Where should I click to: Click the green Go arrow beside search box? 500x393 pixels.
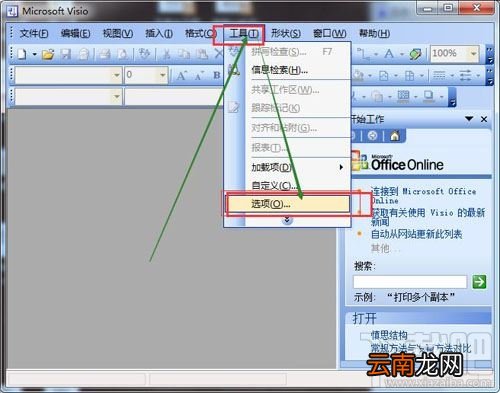[479, 282]
